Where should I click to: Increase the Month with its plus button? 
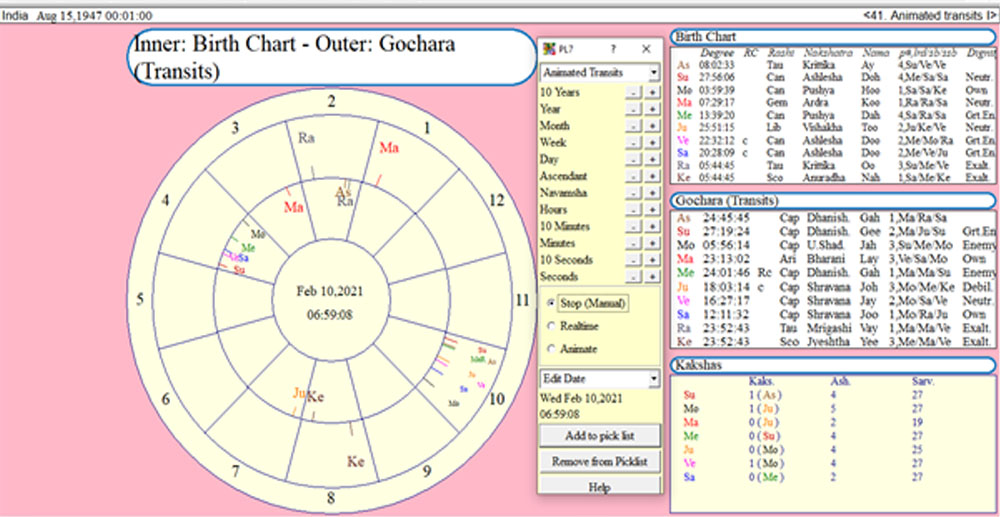click(650, 126)
